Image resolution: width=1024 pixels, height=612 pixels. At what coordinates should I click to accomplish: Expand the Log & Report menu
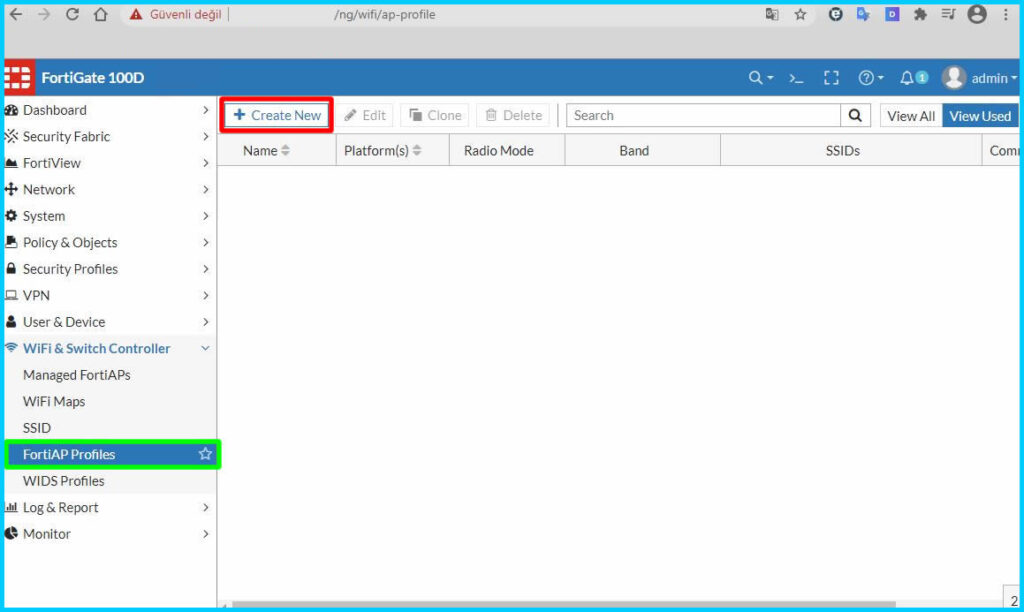click(x=110, y=507)
